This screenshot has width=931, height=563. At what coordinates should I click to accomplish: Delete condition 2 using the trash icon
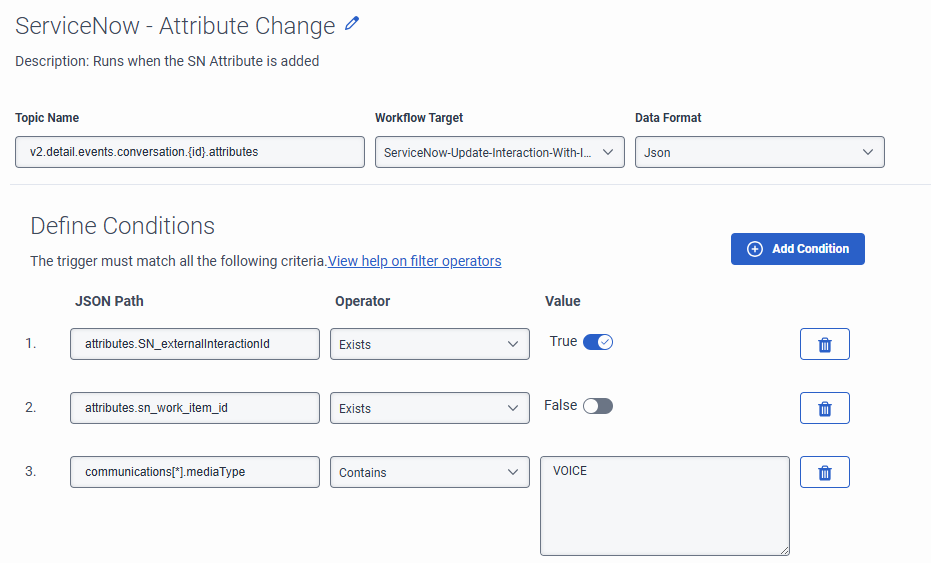[824, 408]
